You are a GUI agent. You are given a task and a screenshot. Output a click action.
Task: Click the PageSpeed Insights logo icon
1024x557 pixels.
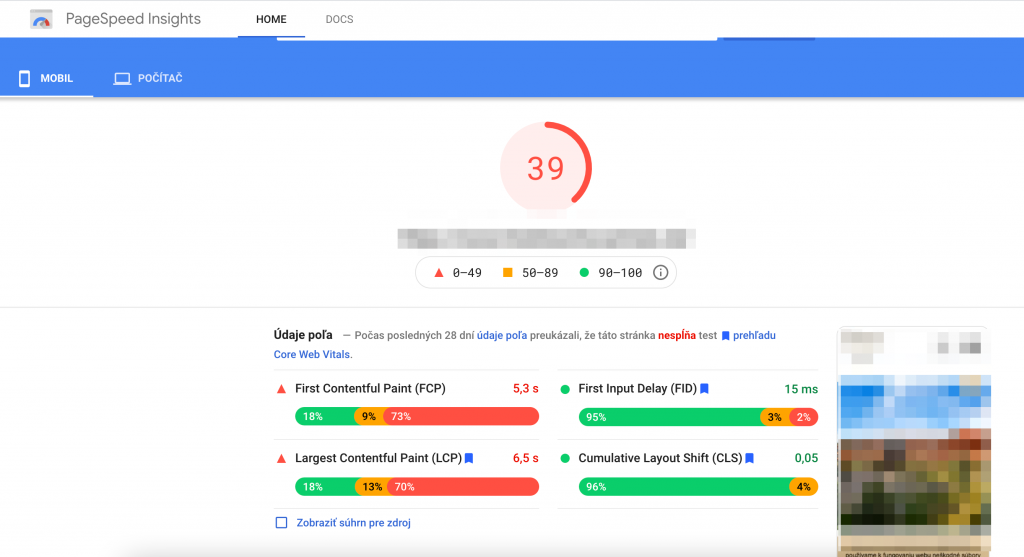[x=41, y=20]
